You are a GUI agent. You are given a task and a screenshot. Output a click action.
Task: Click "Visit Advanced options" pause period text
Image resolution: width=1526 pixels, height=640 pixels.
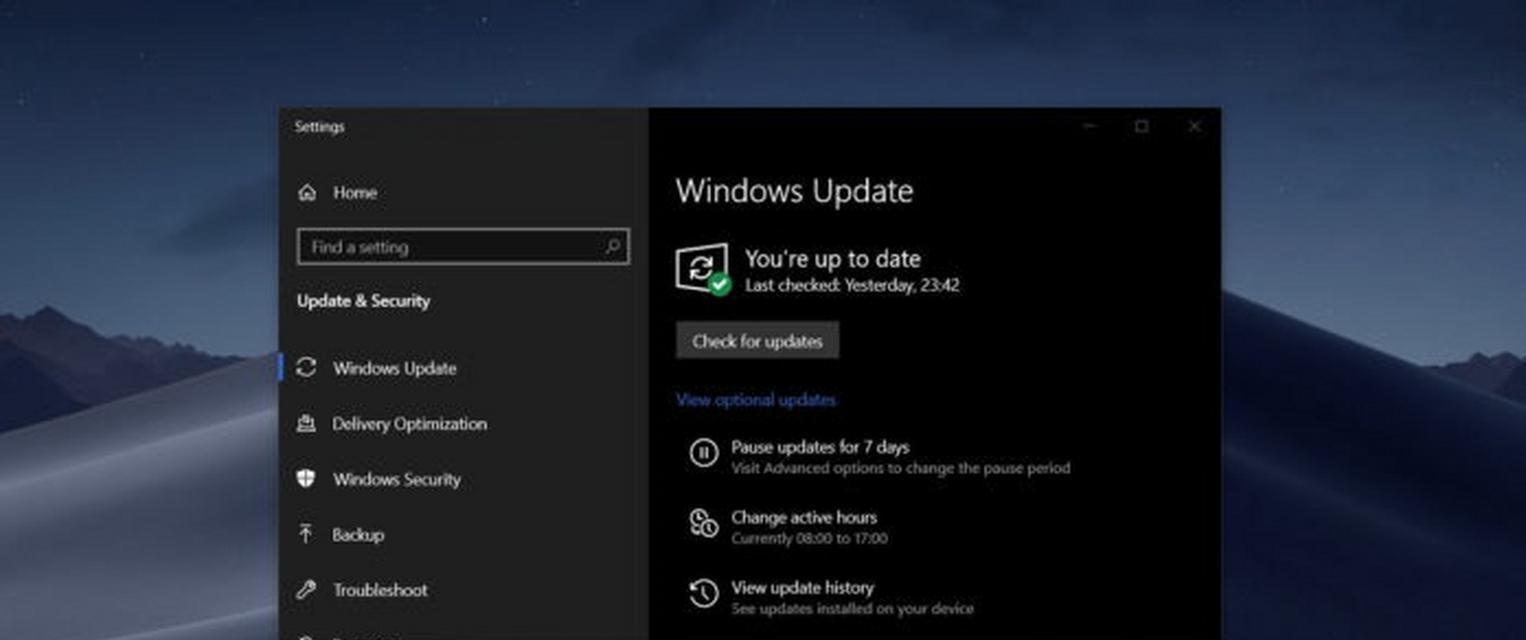pos(901,468)
